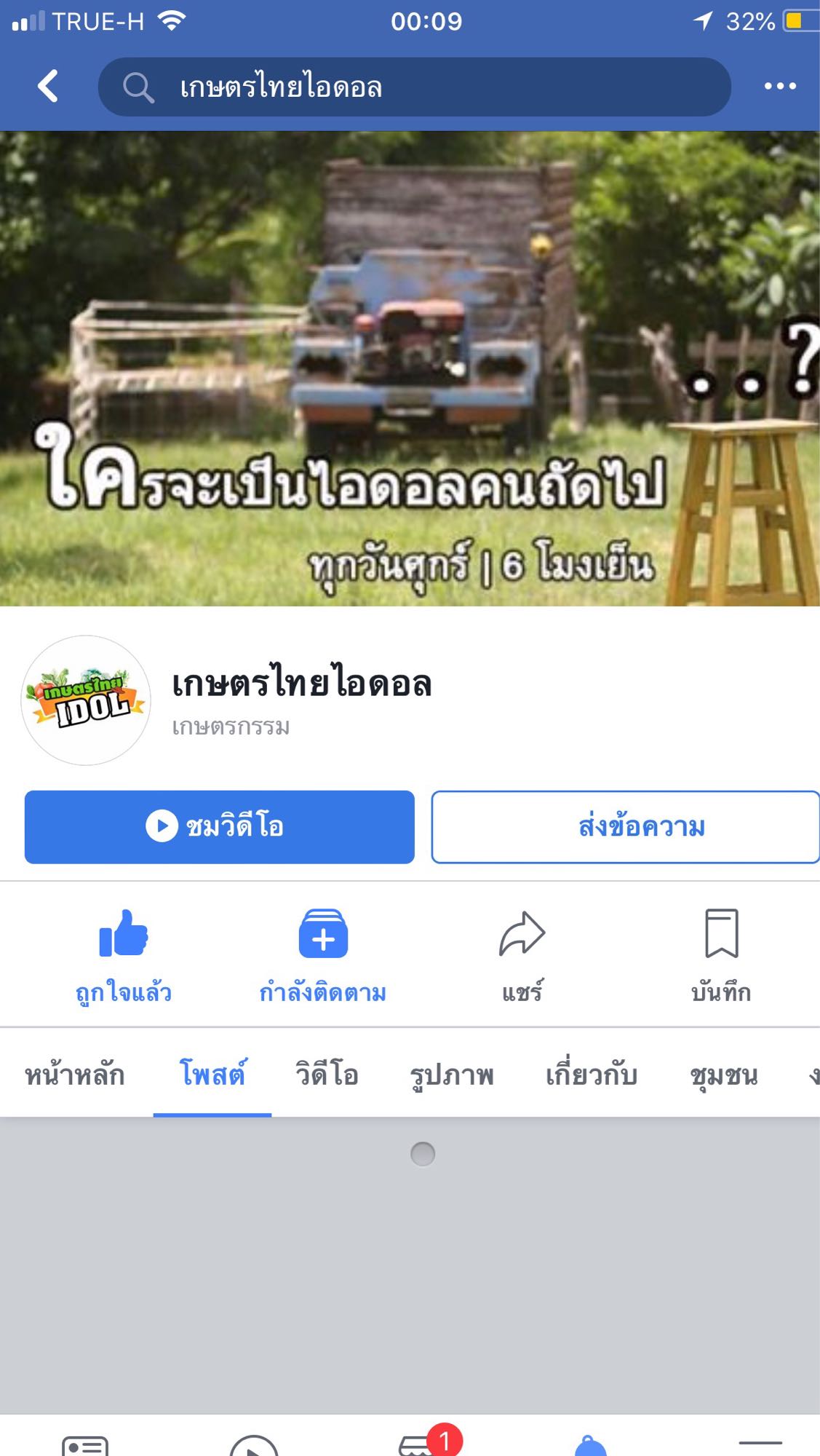The image size is (820, 1456).
Task: Switch to the วิดีโอ tab
Action: click(x=327, y=1075)
